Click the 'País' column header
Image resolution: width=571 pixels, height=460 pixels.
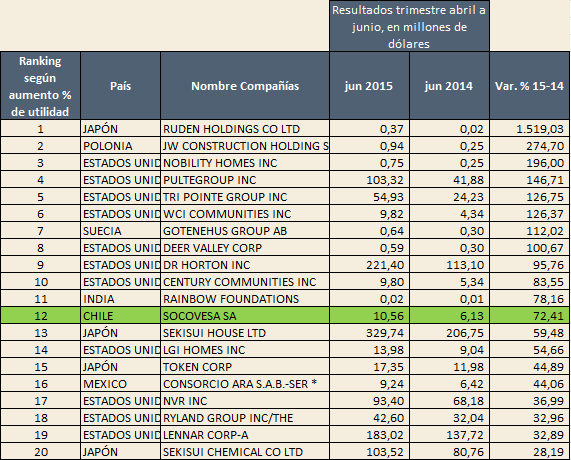click(121, 86)
